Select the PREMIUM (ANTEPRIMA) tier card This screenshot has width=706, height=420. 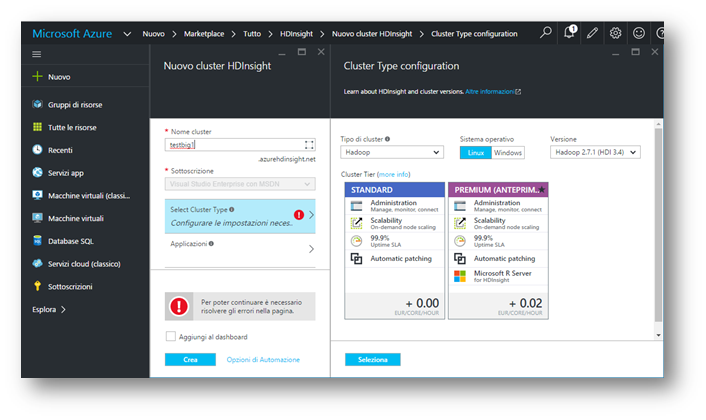(x=498, y=251)
